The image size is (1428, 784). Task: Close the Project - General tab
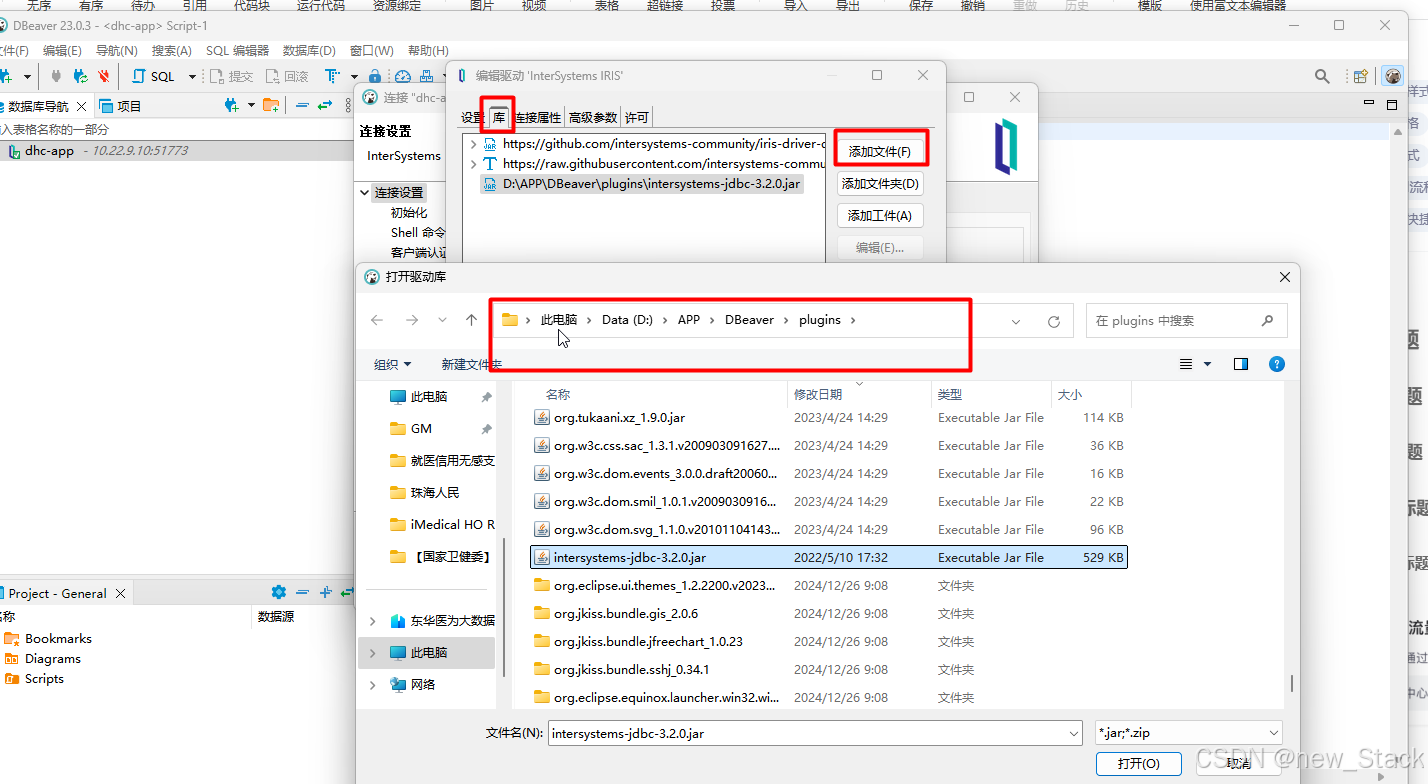click(x=120, y=593)
